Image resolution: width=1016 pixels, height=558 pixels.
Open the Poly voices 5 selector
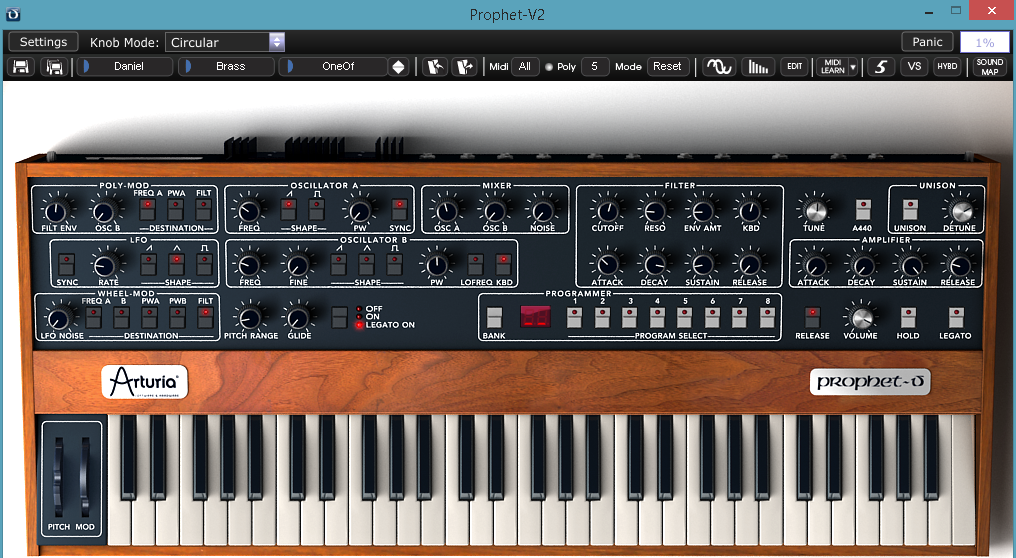[594, 67]
